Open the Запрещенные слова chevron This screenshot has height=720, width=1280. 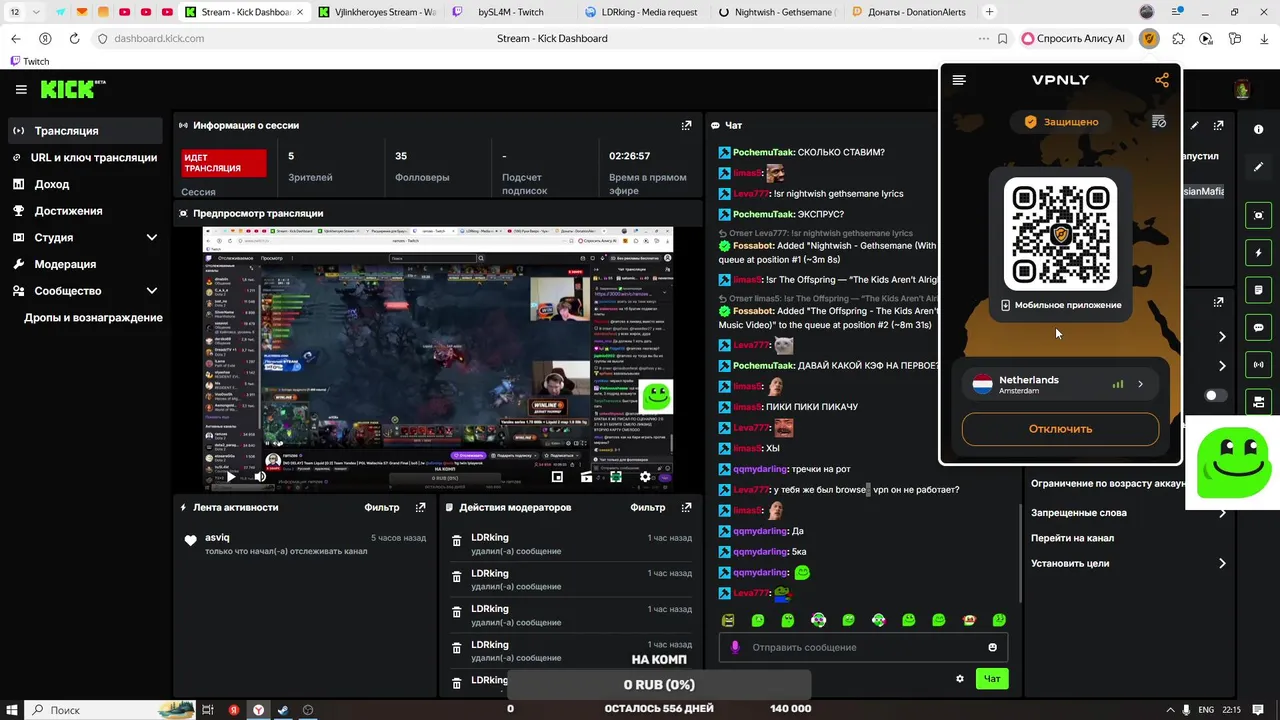click(x=1222, y=513)
